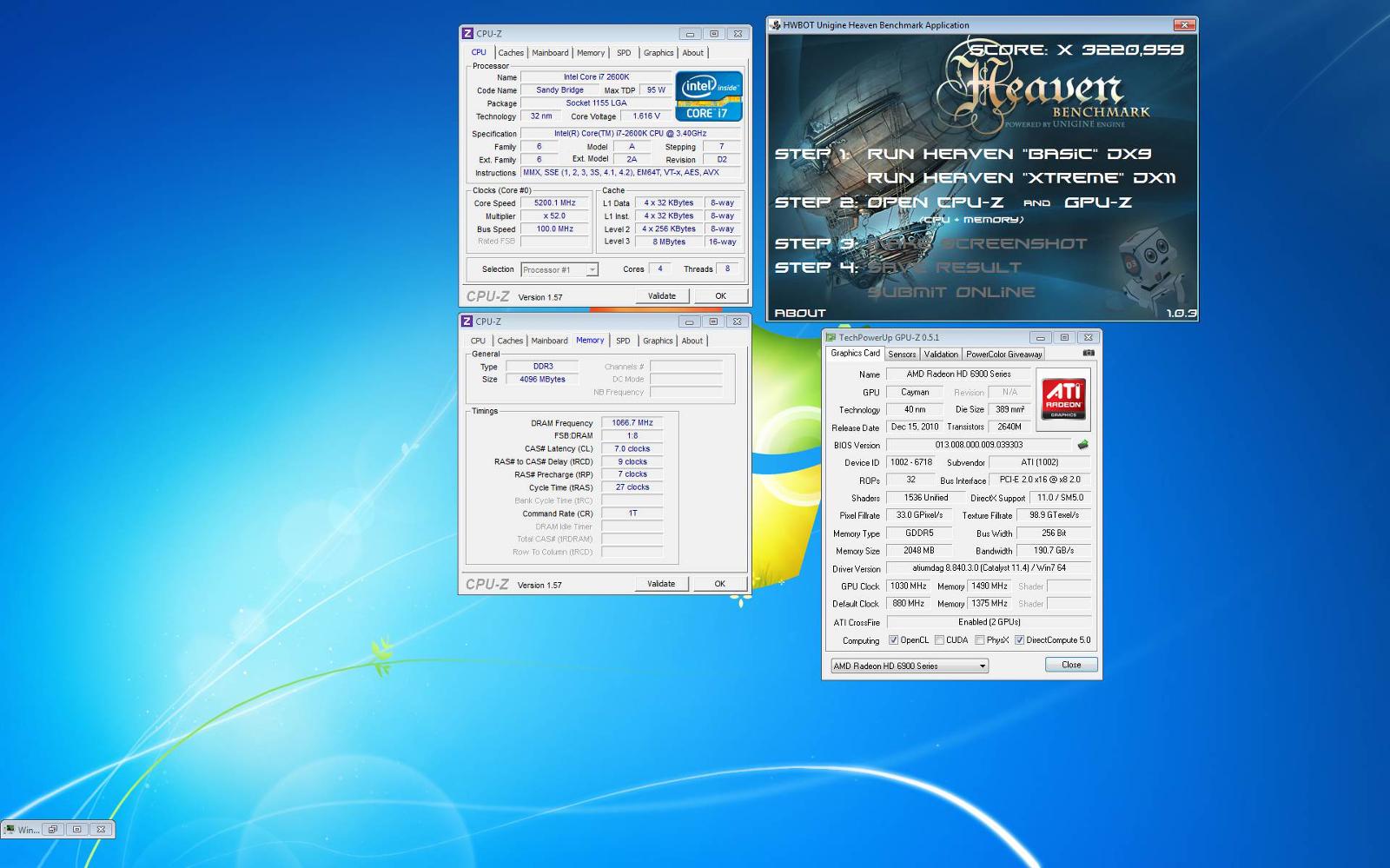Click Open CPU-Z in Heaven step 2
Screen dimensions: 1390x868
coord(935,202)
